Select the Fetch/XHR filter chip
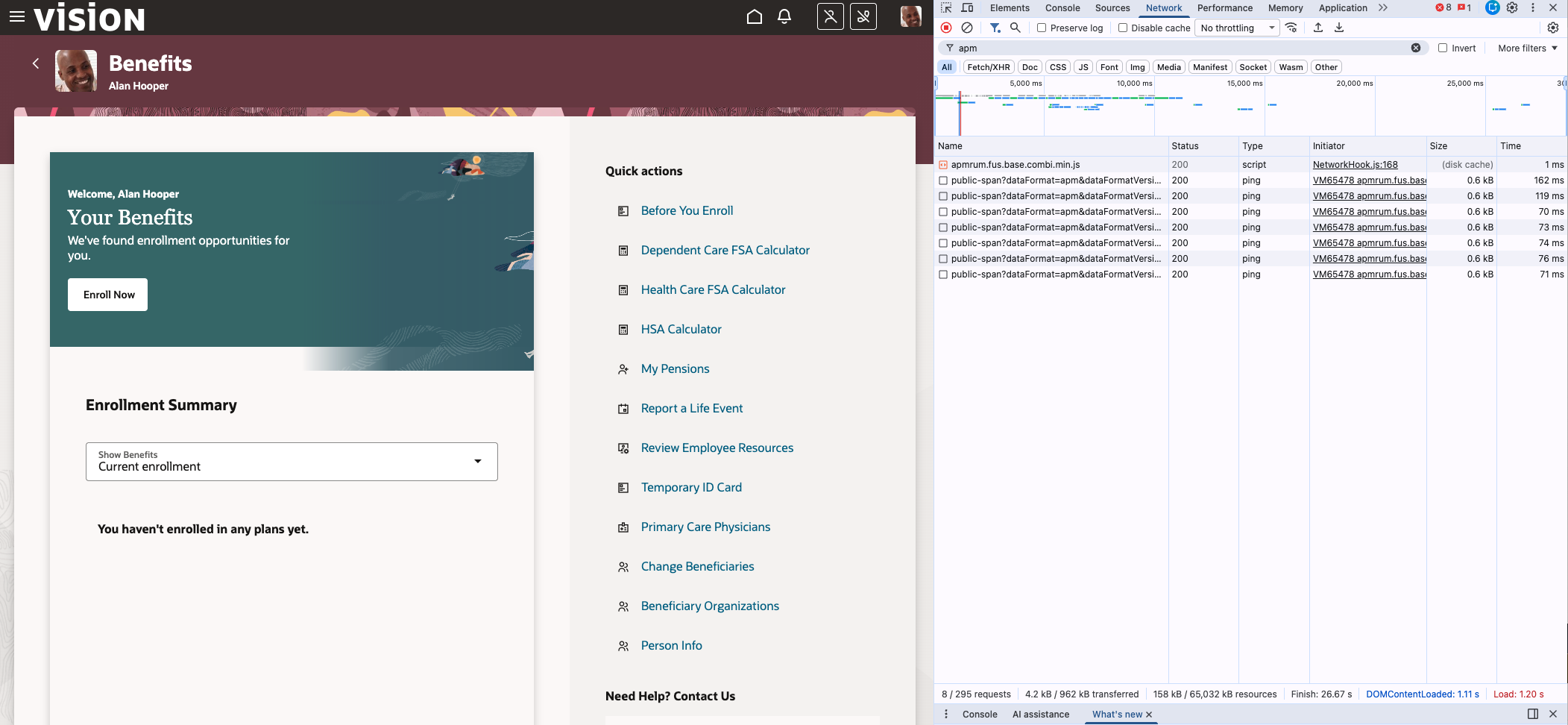 [988, 66]
